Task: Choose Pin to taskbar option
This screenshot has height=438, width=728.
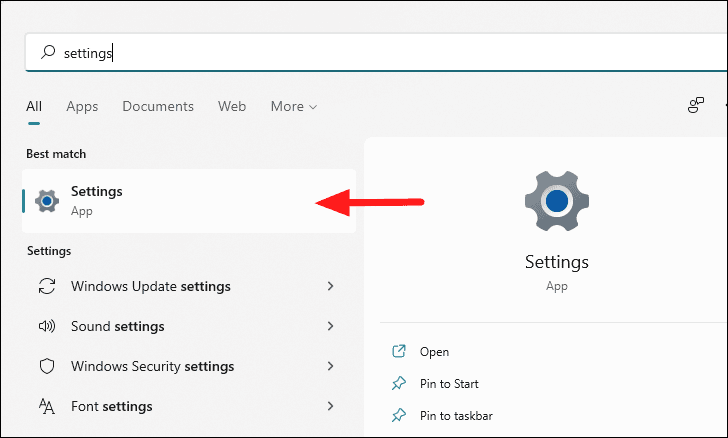Action: [456, 415]
